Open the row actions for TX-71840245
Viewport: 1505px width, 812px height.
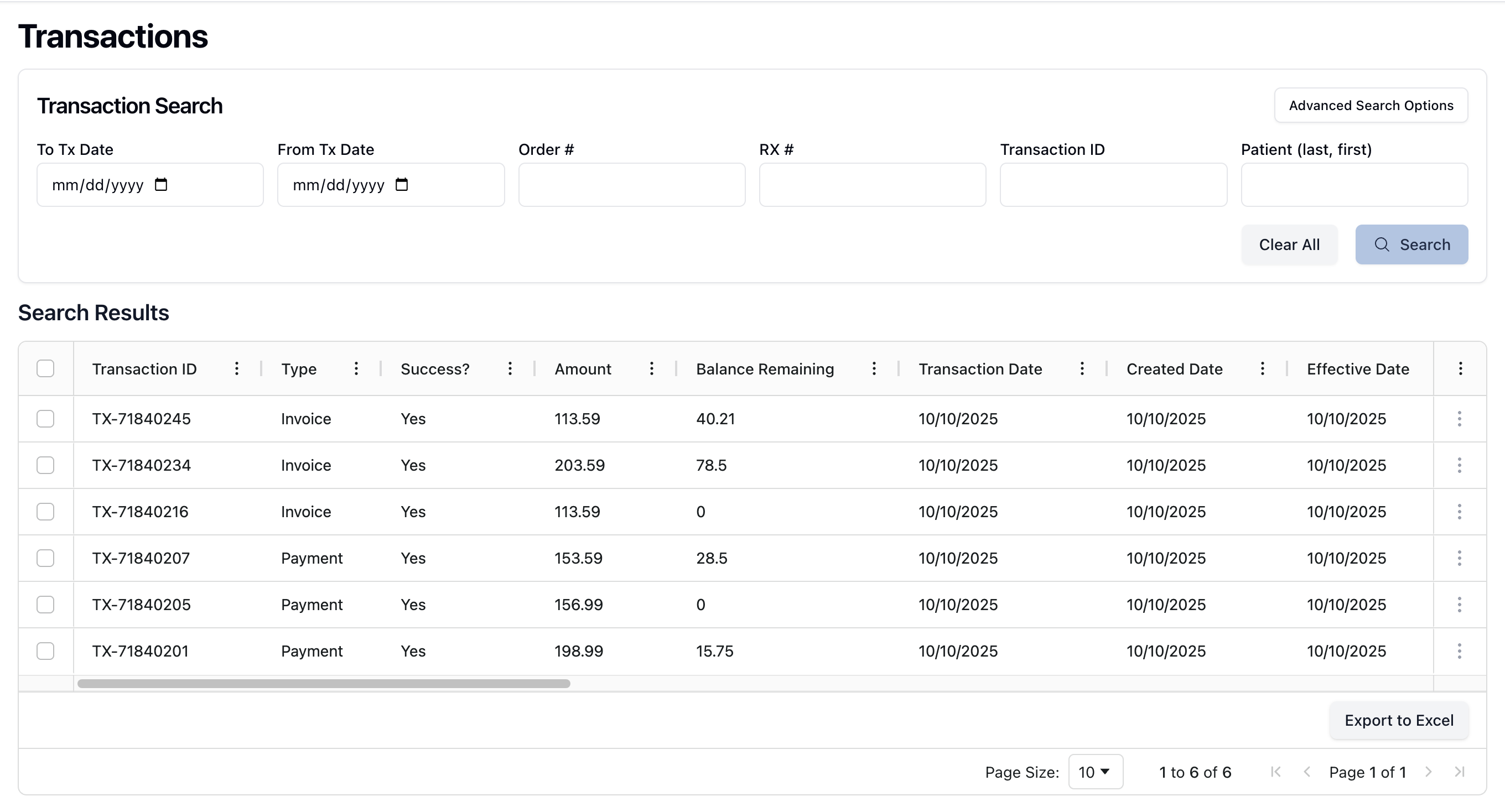pos(1459,419)
